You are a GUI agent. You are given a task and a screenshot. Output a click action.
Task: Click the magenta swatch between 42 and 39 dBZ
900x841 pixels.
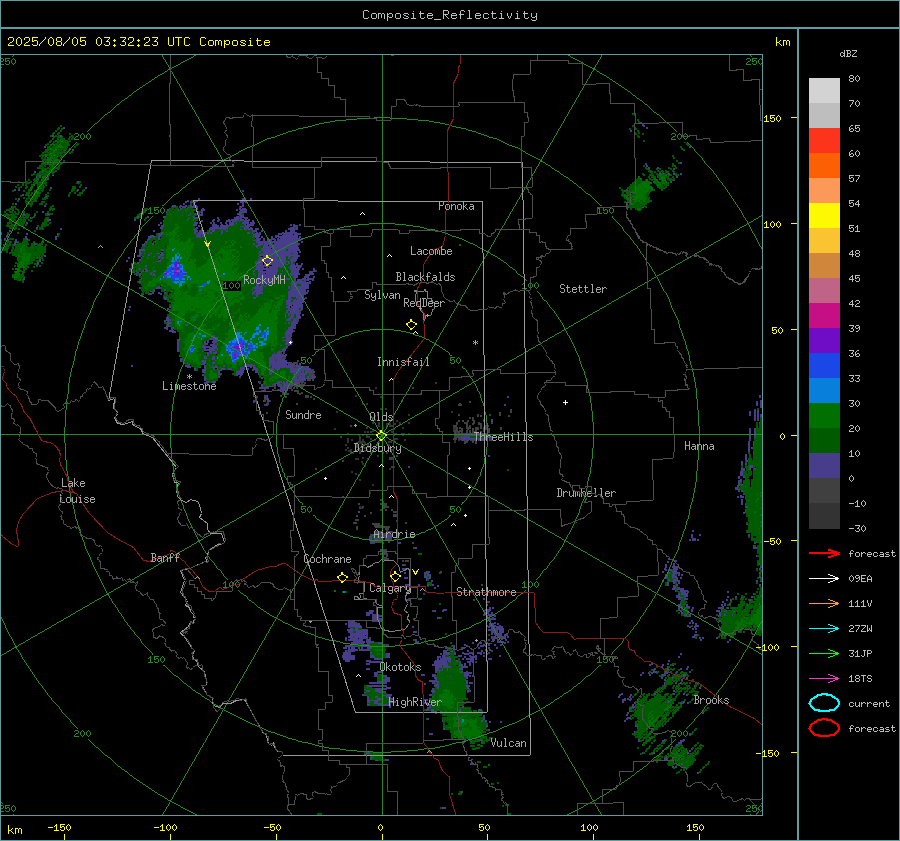point(824,316)
